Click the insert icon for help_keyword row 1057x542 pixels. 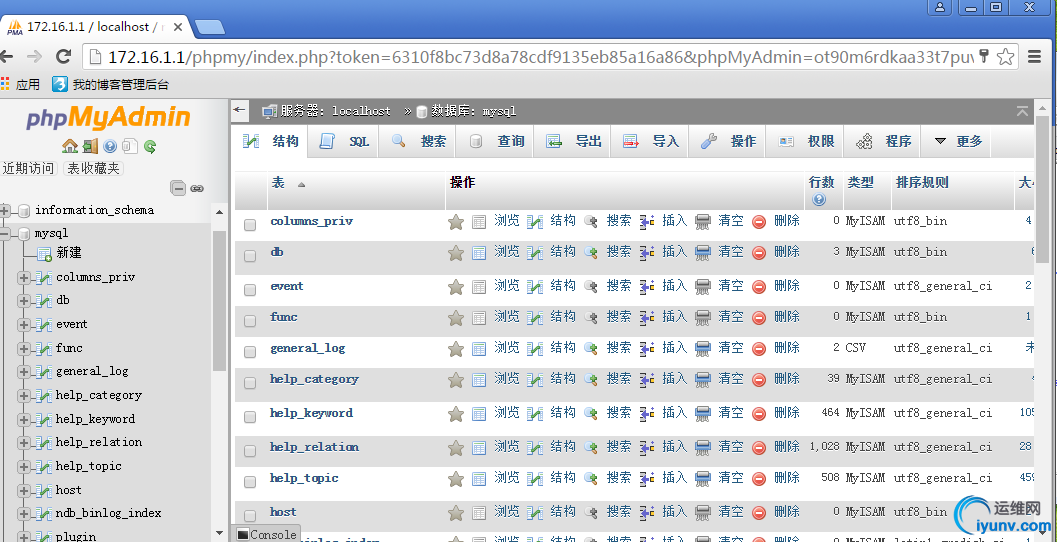tap(647, 414)
